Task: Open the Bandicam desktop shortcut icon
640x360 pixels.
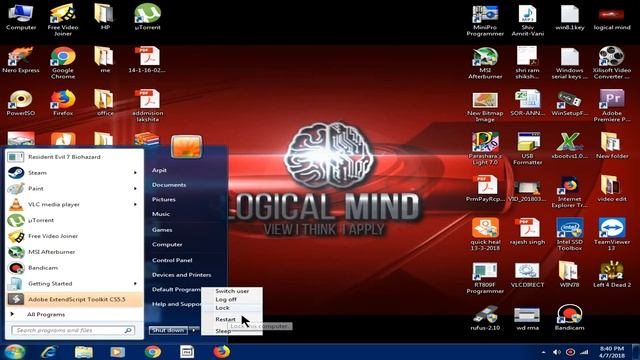Action: (x=569, y=317)
